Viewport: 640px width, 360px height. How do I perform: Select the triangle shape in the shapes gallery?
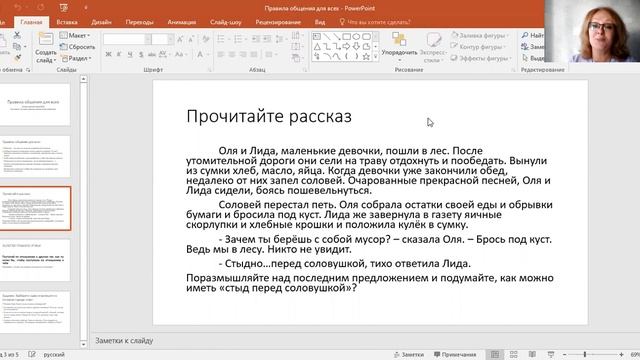click(x=317, y=47)
